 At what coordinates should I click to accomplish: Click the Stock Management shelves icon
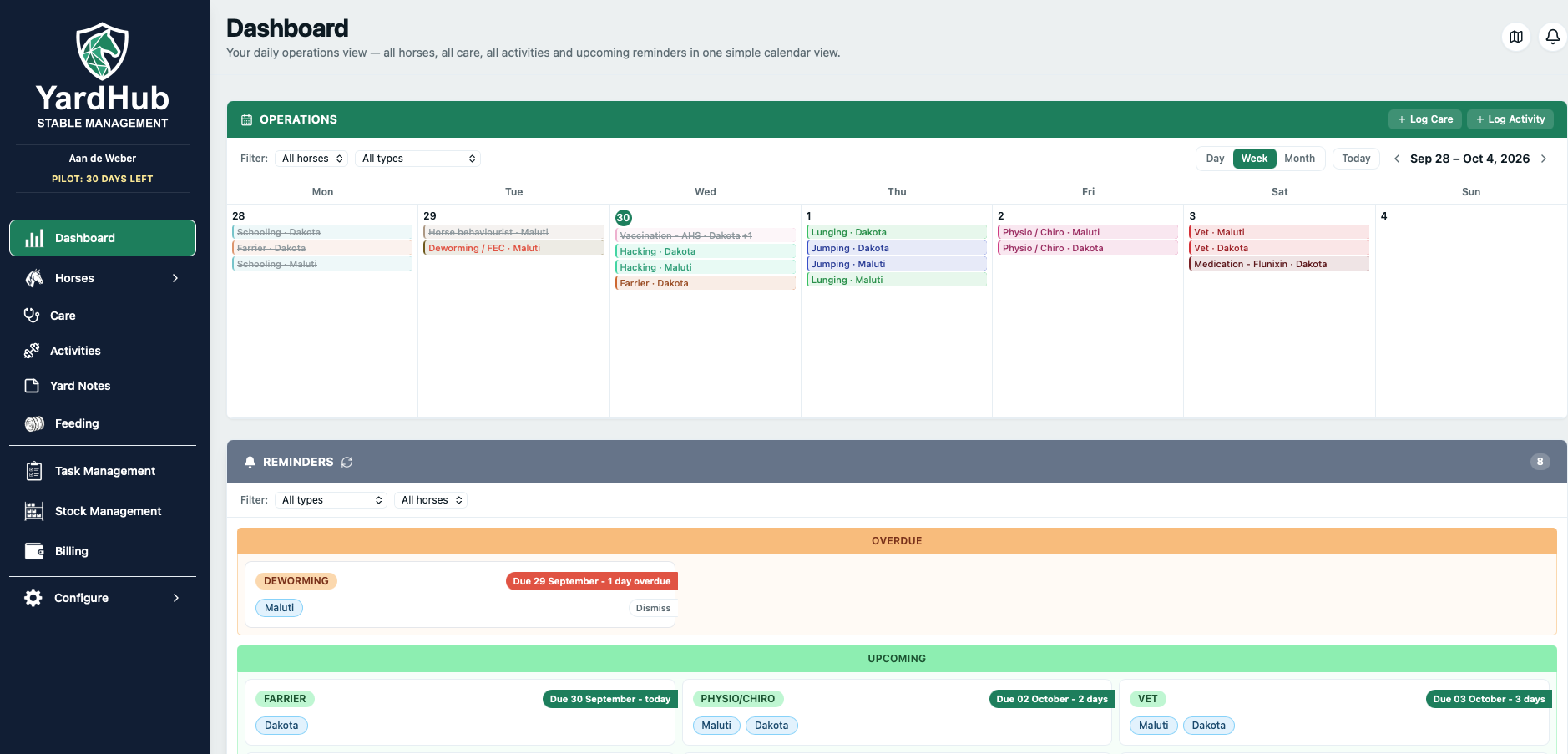click(x=34, y=511)
